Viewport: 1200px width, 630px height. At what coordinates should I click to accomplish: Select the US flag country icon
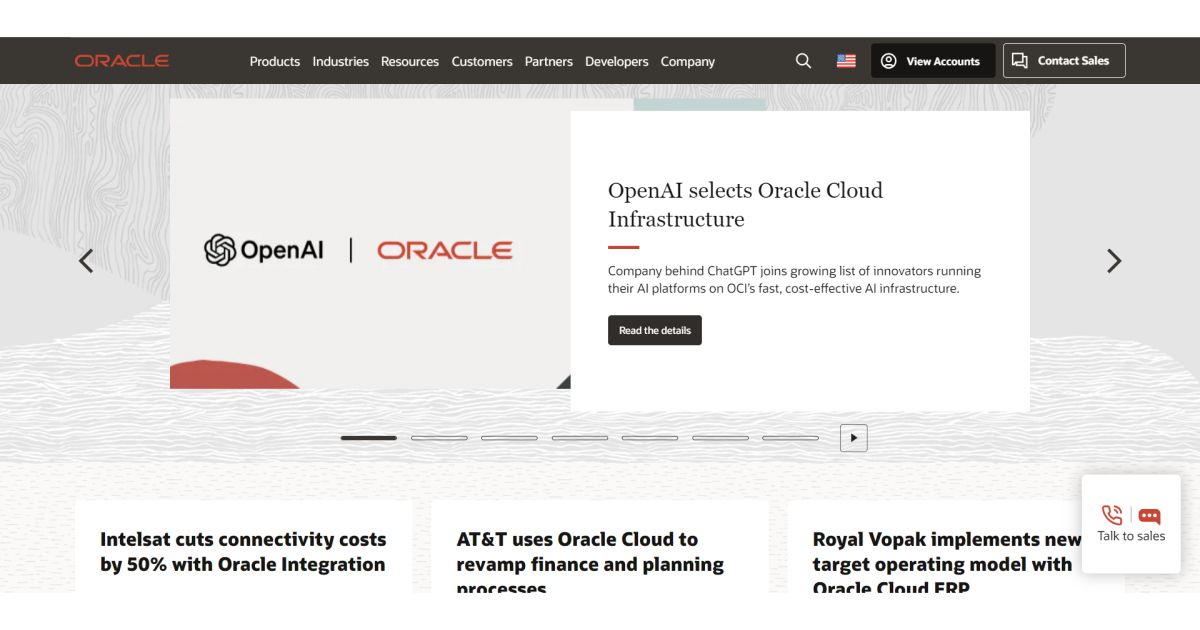[846, 61]
